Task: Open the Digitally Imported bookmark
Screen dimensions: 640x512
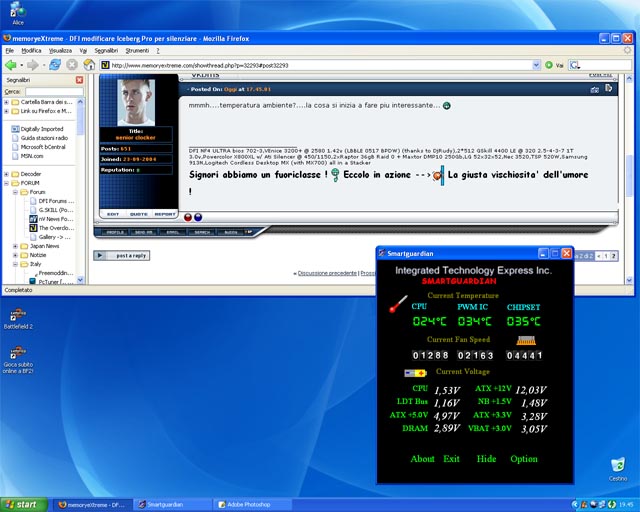Action: pos(38,129)
